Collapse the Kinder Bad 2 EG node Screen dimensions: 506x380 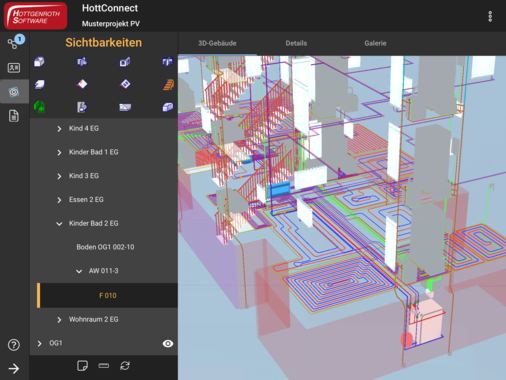59,224
